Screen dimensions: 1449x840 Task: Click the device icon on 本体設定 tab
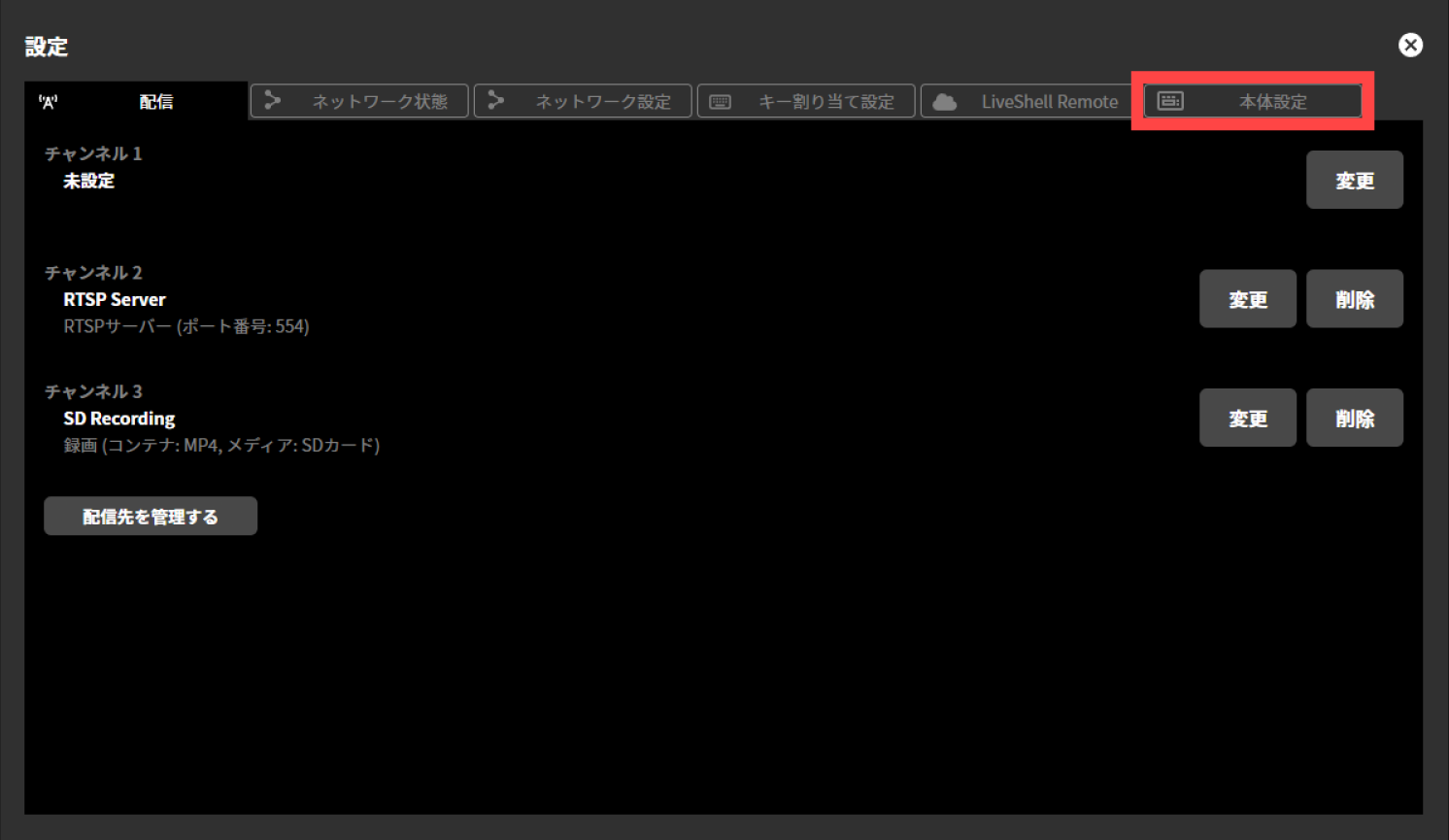click(x=1170, y=100)
